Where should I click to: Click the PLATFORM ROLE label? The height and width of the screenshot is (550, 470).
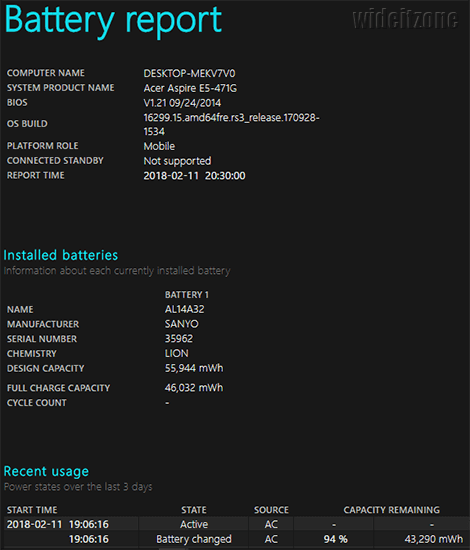coord(42,146)
